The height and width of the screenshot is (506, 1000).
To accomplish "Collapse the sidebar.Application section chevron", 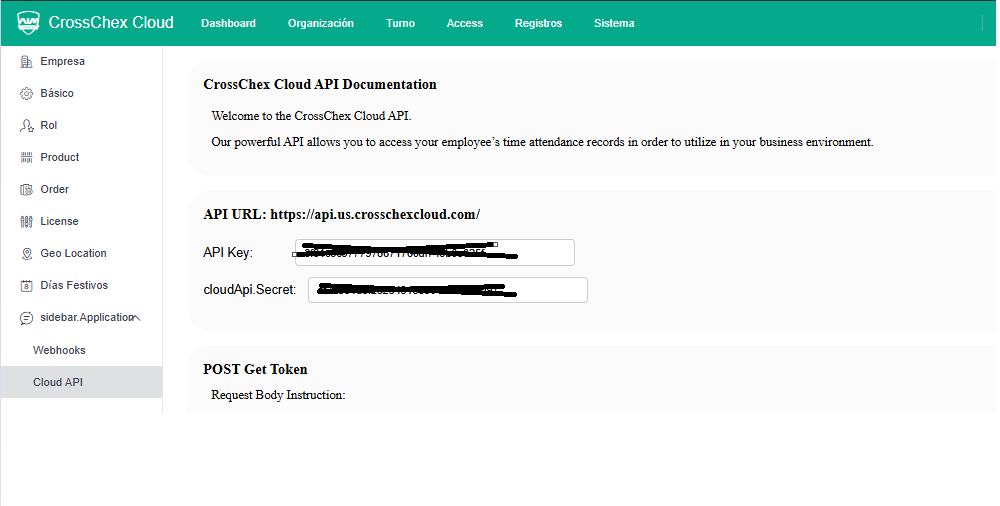I will click(136, 317).
